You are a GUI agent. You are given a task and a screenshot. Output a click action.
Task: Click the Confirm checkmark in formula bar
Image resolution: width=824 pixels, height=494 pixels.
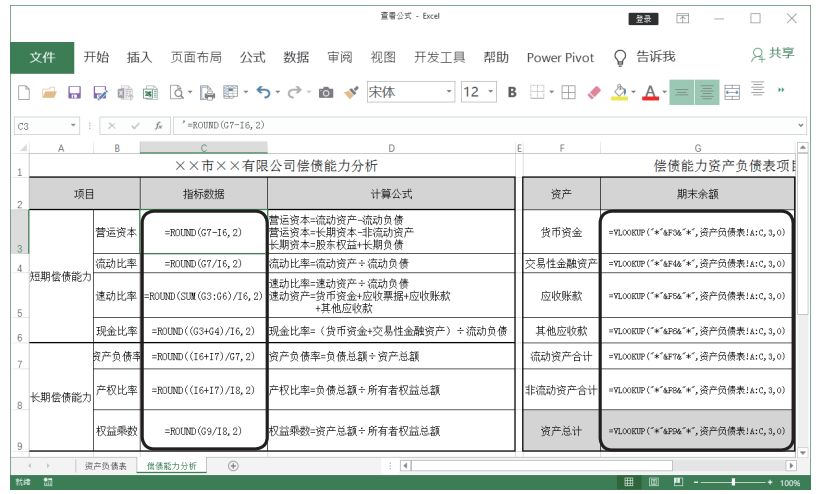[135, 126]
